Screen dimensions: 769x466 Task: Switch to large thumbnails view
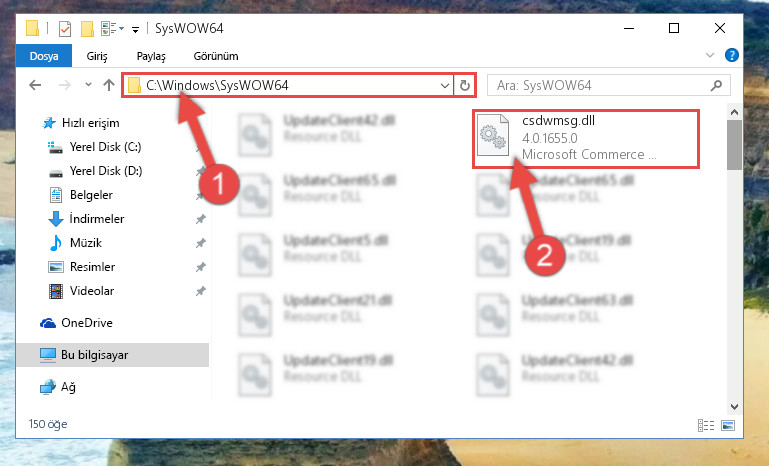click(x=728, y=425)
